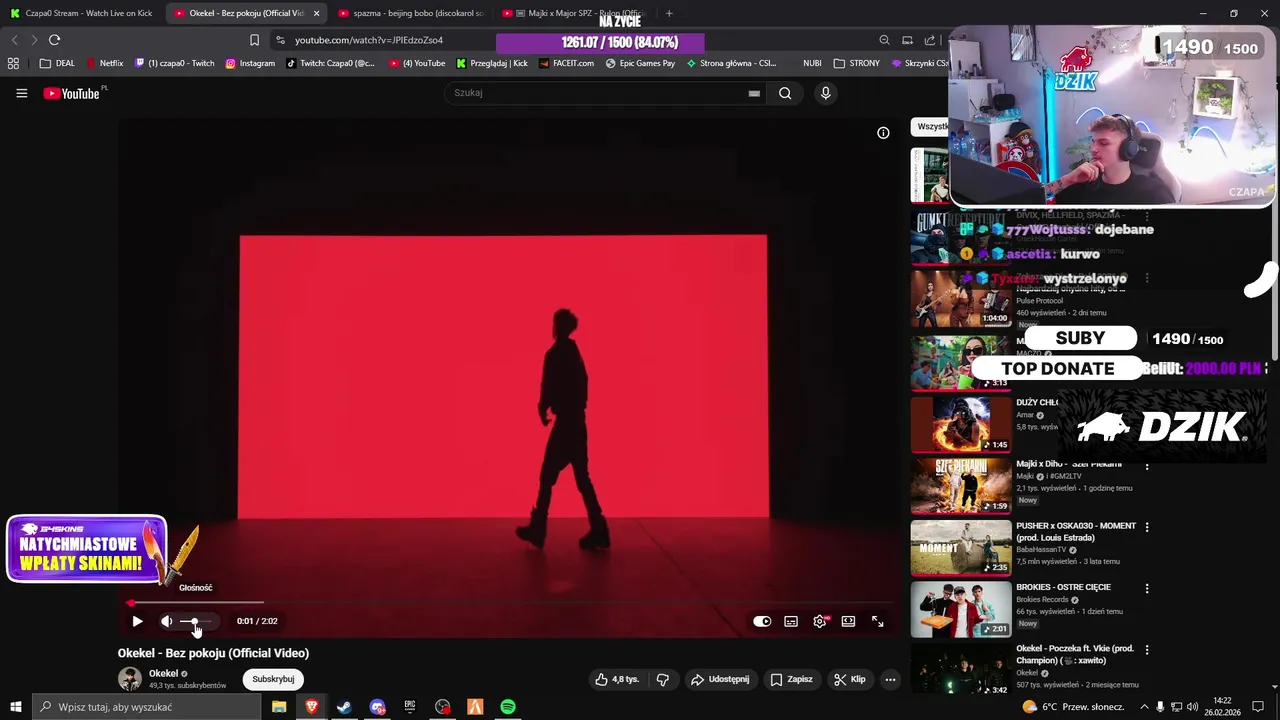This screenshot has width=1280, height=720.
Task: Open options for BROKIES - OSTRE CIĘCIE
Action: pyautogui.click(x=1147, y=589)
